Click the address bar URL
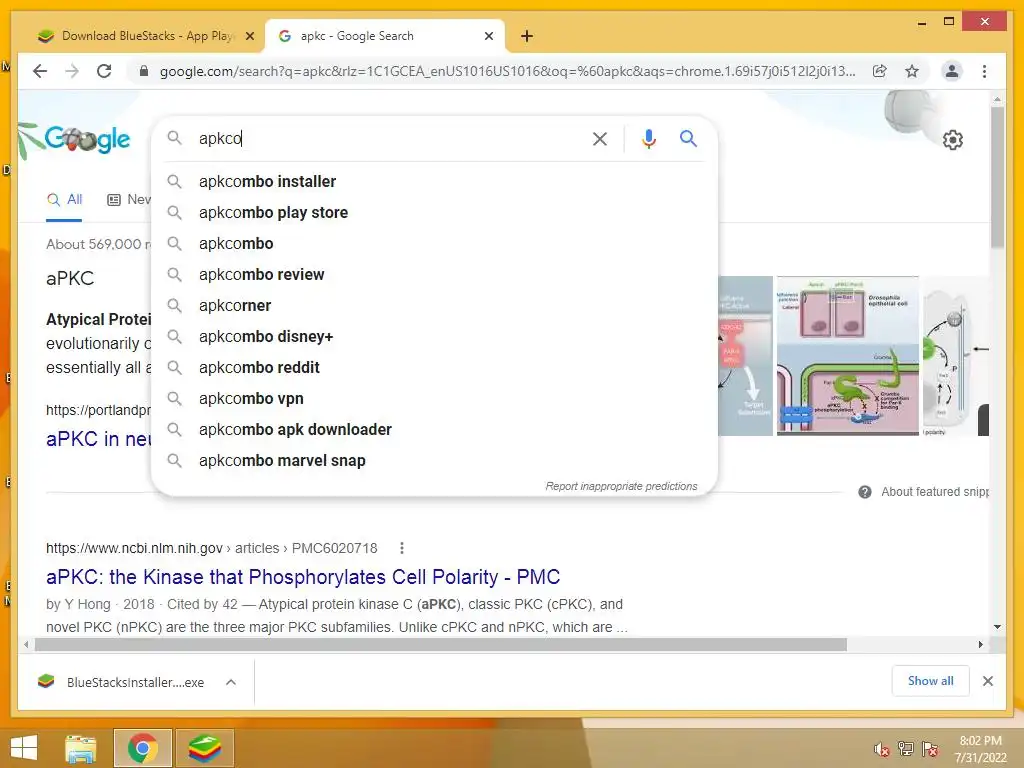The height and width of the screenshot is (768, 1024). (507, 71)
